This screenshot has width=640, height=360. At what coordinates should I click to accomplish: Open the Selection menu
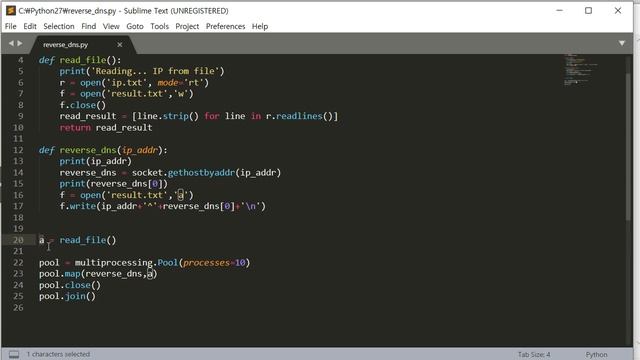[59, 26]
